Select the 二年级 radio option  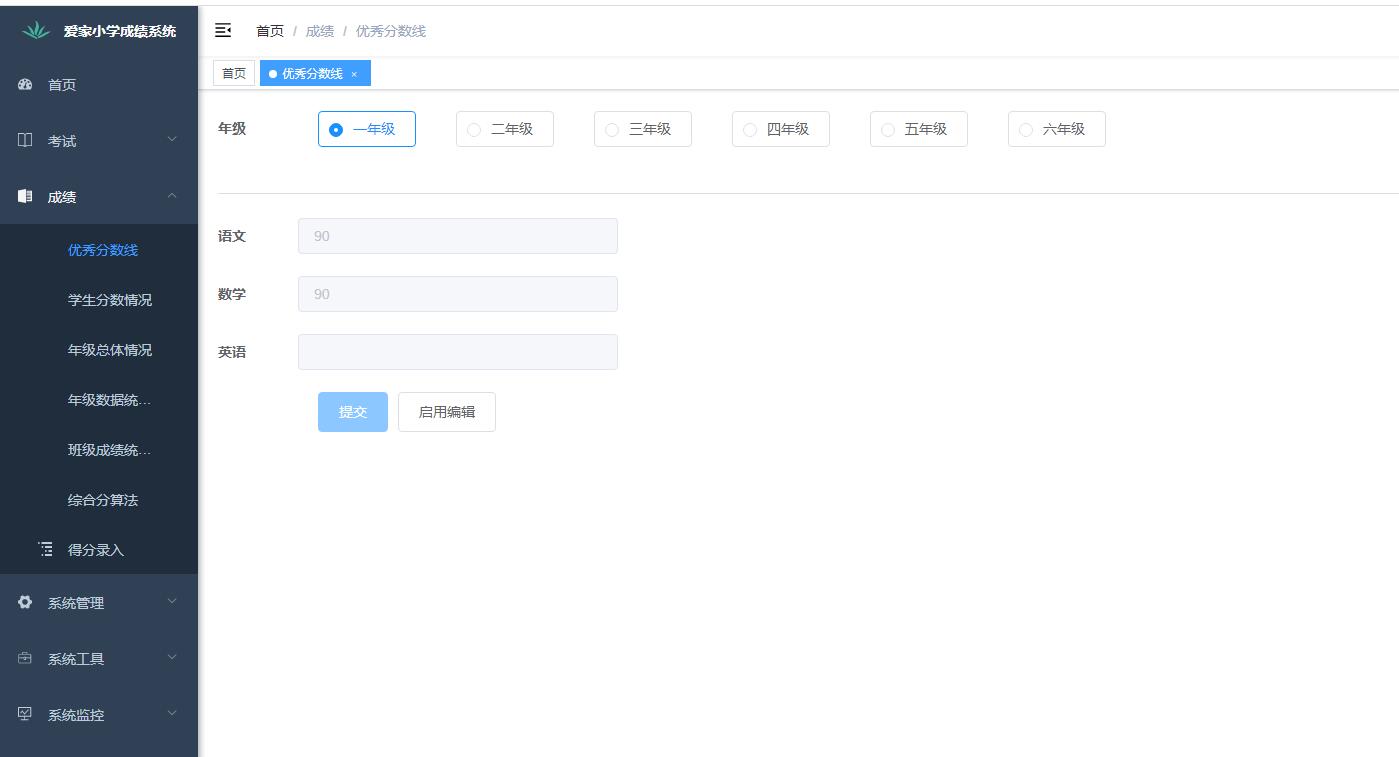click(474, 130)
